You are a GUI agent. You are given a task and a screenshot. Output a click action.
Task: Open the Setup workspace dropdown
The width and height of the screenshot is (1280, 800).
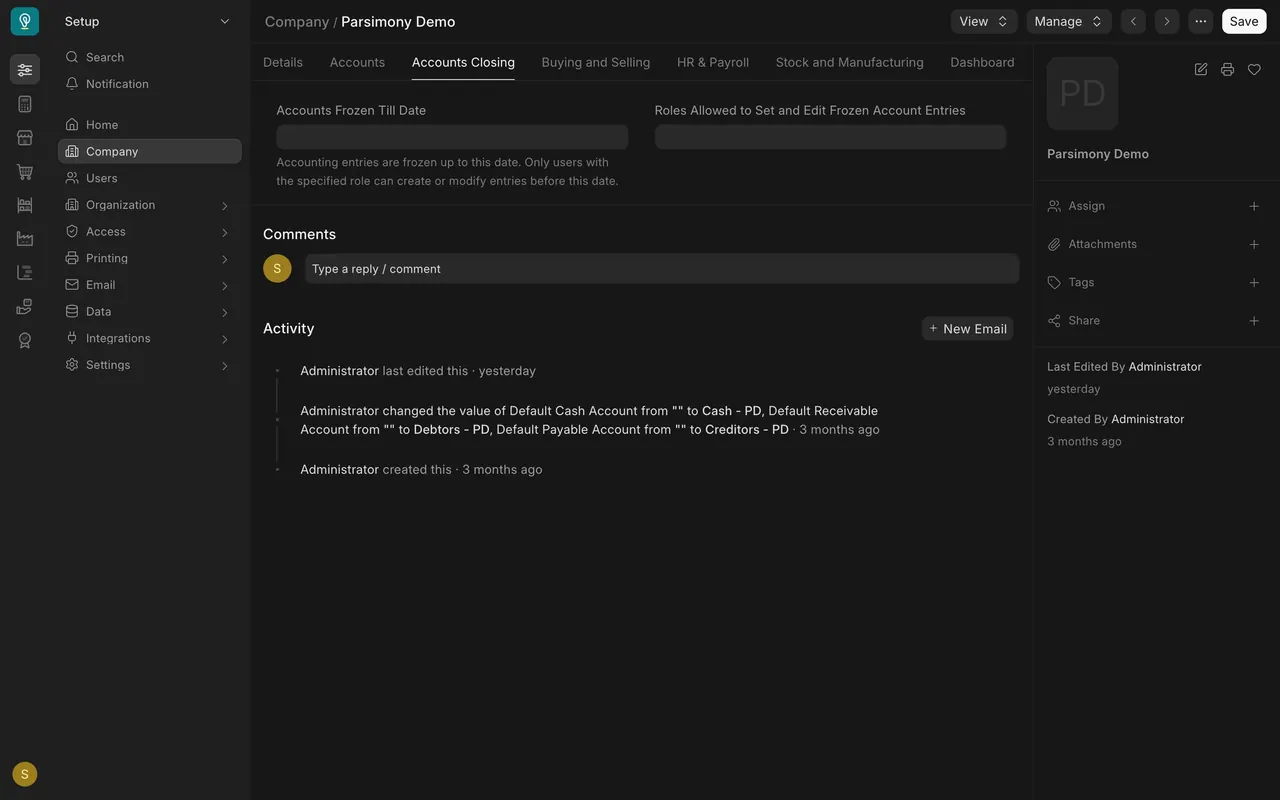pyautogui.click(x=148, y=21)
